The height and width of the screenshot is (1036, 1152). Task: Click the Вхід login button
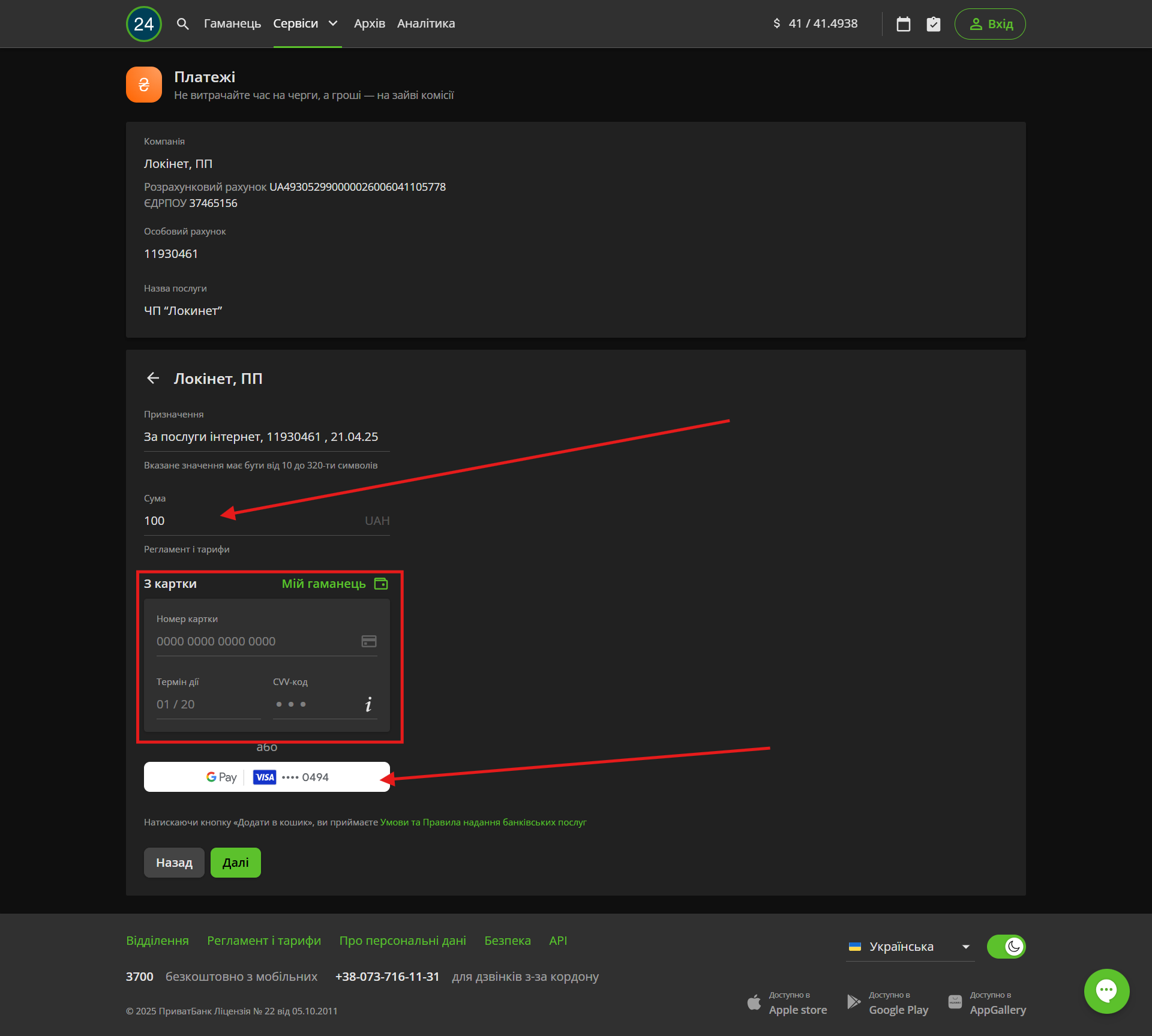pyautogui.click(x=990, y=24)
